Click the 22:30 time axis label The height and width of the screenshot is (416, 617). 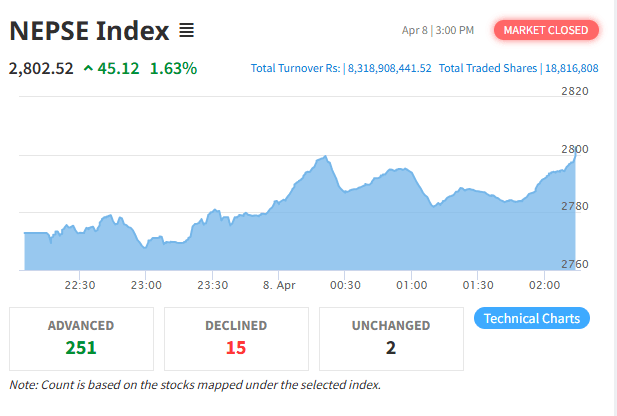click(x=80, y=285)
